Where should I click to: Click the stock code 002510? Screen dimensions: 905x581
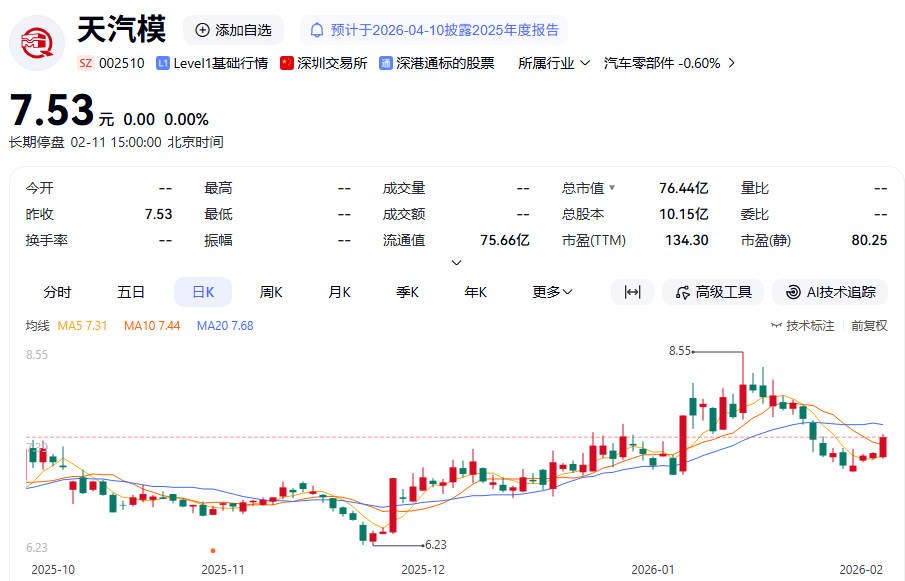pos(122,63)
